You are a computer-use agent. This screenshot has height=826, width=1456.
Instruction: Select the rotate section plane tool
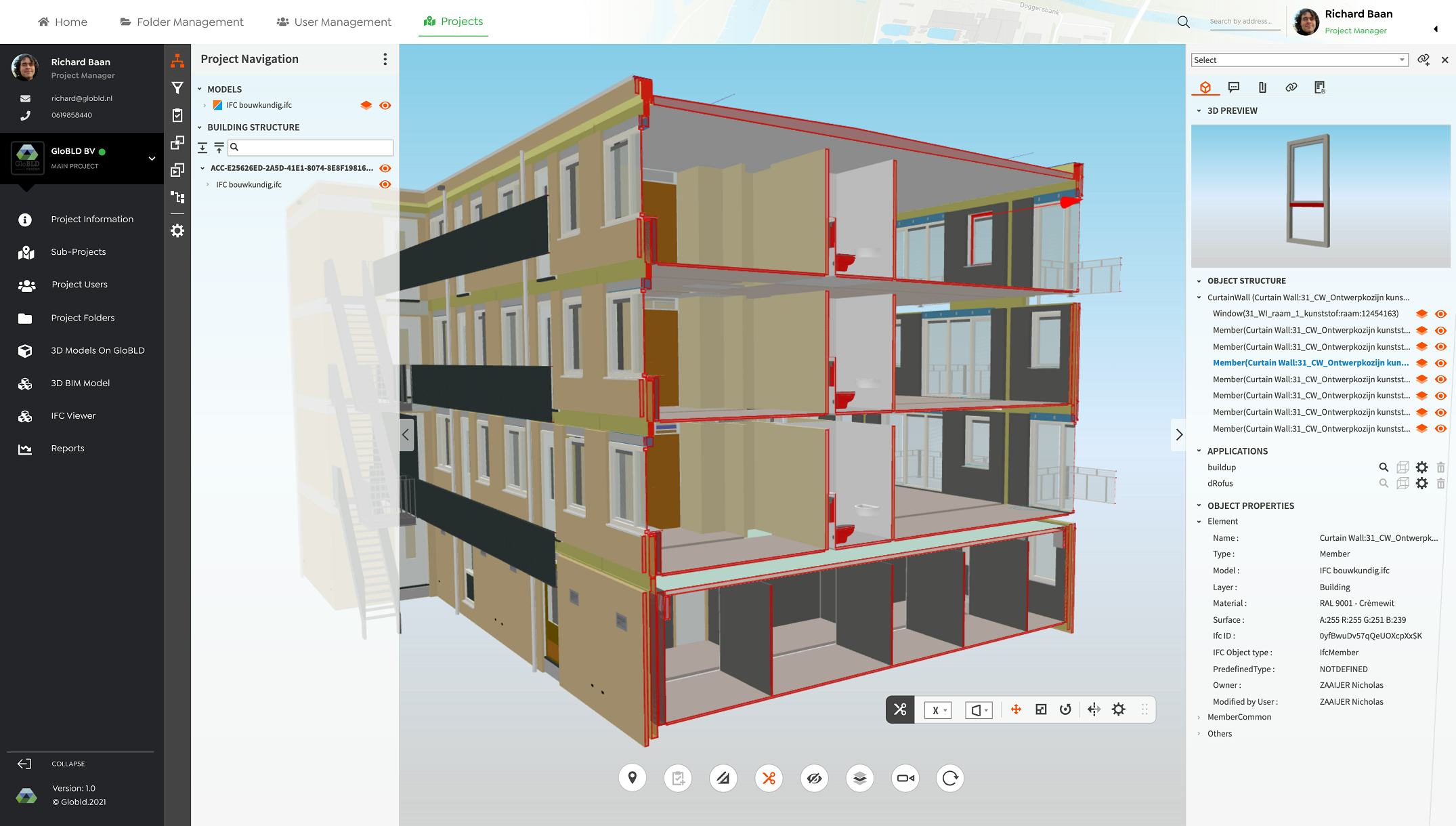coord(1065,709)
